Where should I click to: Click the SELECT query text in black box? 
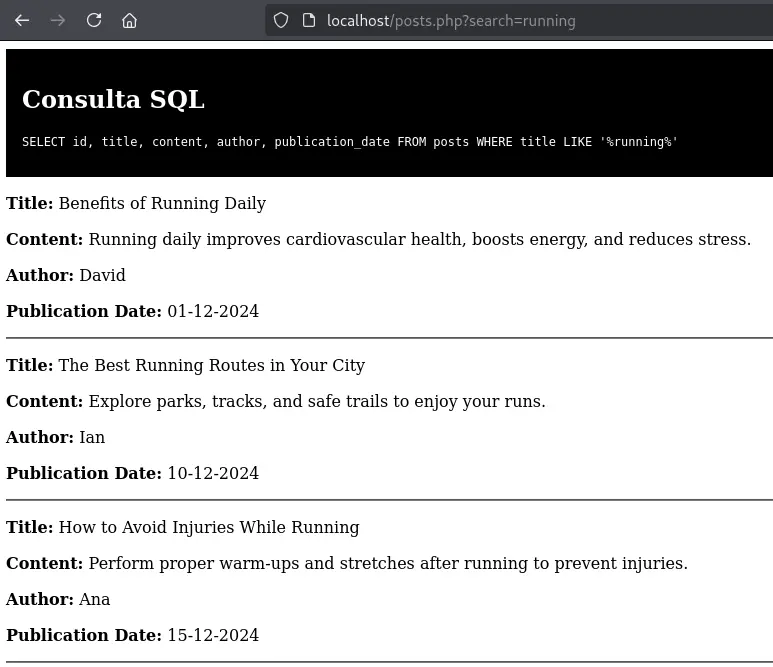click(x=350, y=142)
